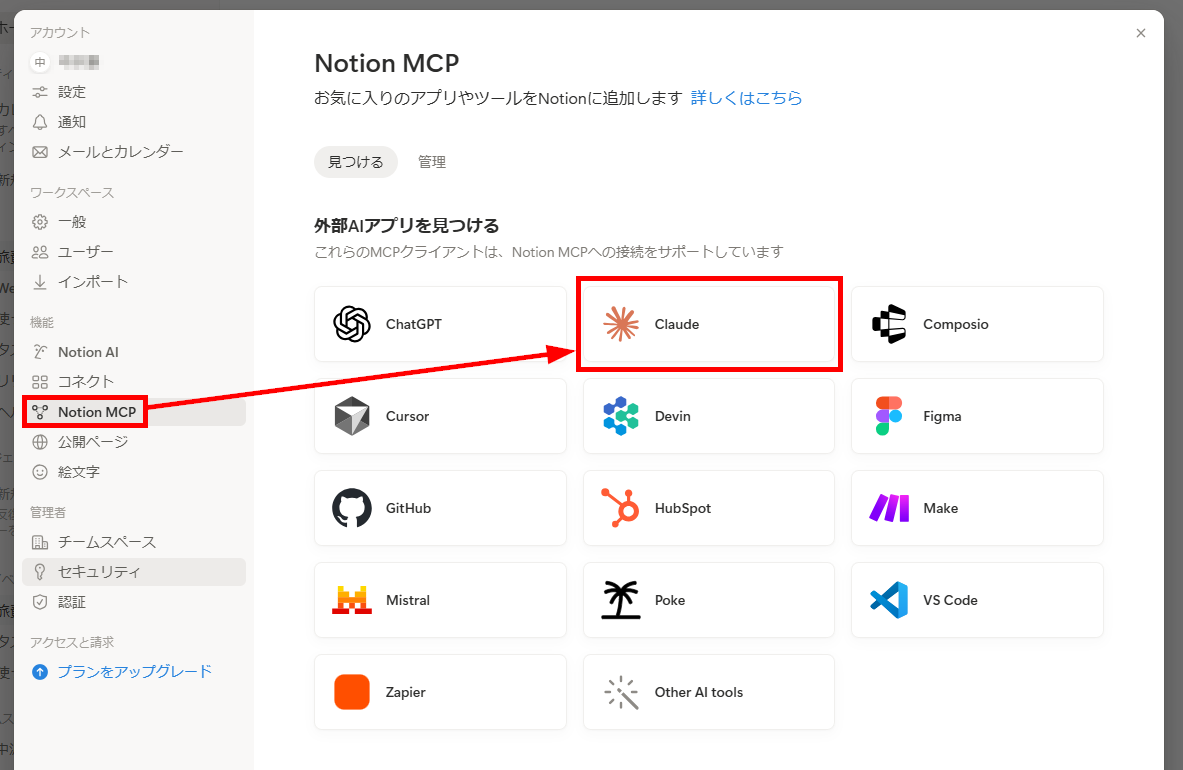This screenshot has width=1183, height=770.
Task: Click the import download arrow icon
Action: (x=40, y=282)
